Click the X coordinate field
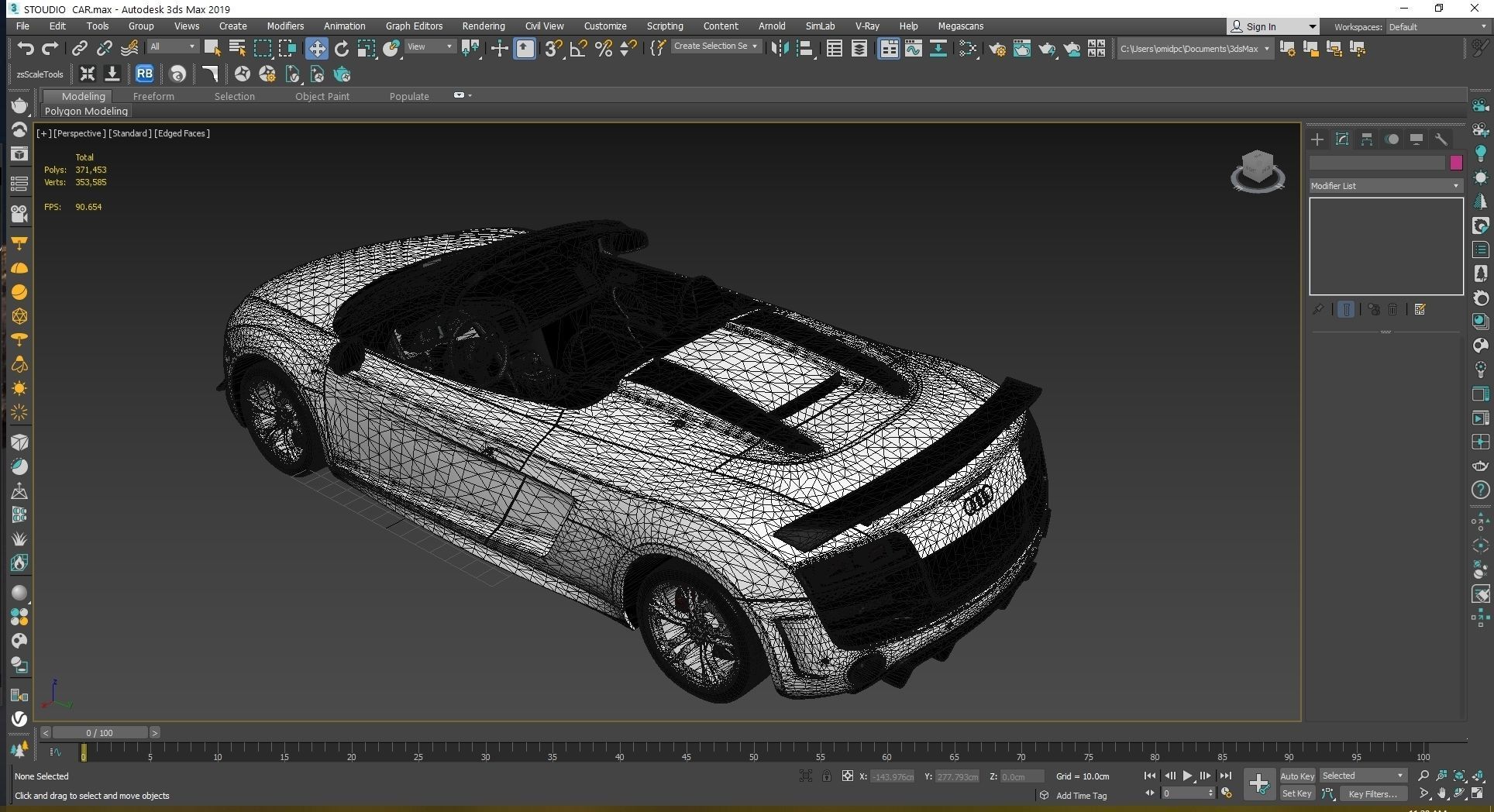1494x812 pixels. pos(893,776)
